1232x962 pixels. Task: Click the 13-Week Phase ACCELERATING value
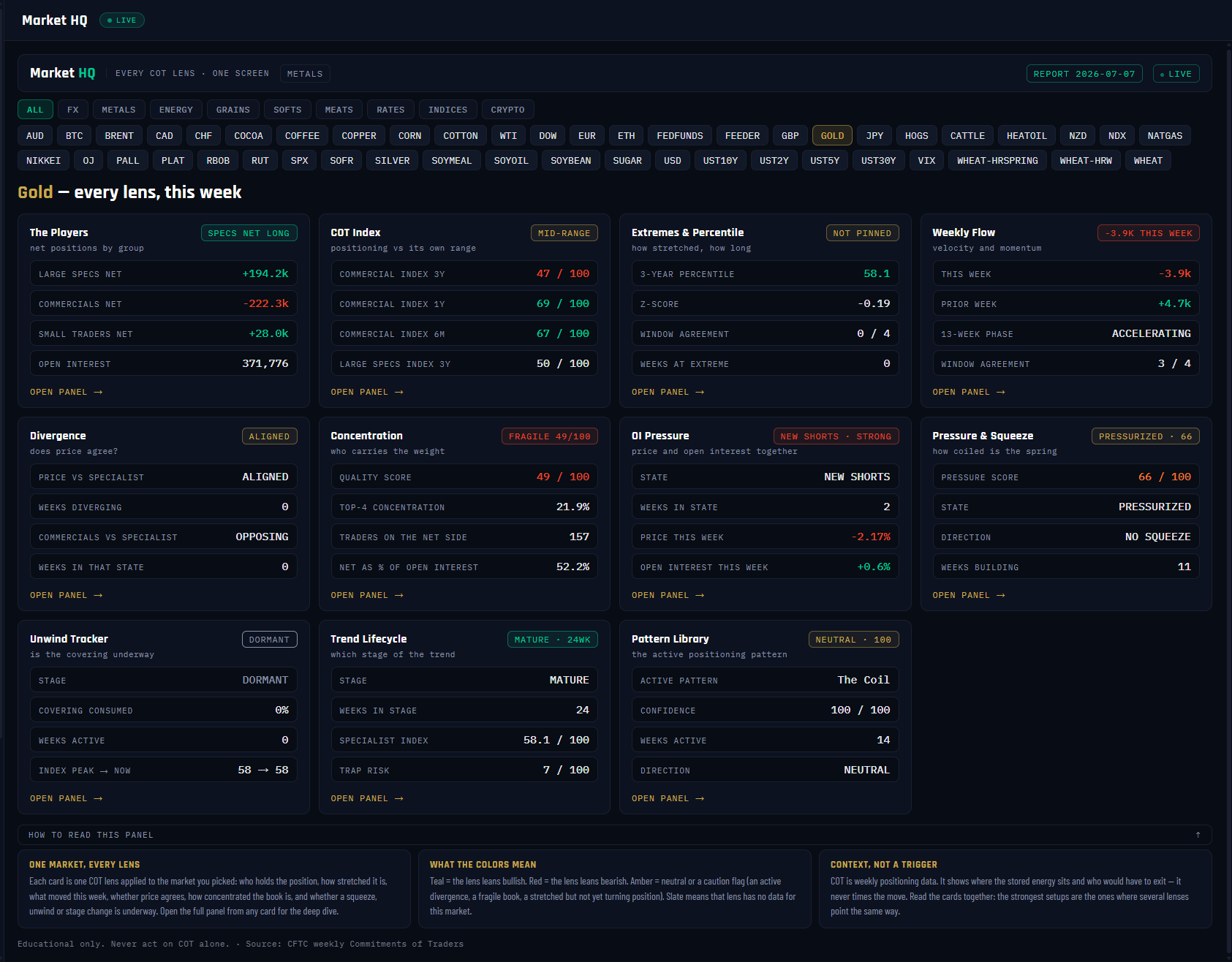click(x=1151, y=333)
